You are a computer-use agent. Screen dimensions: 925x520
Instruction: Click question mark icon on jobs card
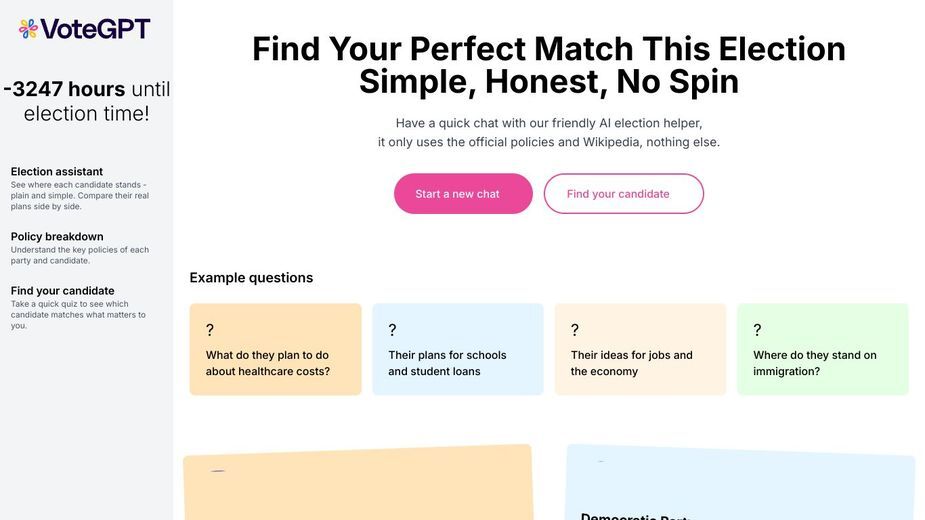pos(575,330)
